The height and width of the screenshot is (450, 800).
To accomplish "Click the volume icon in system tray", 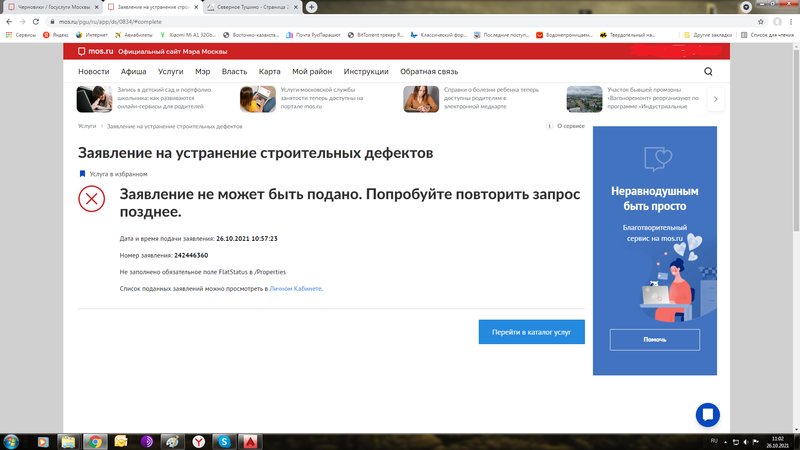I will point(745,442).
